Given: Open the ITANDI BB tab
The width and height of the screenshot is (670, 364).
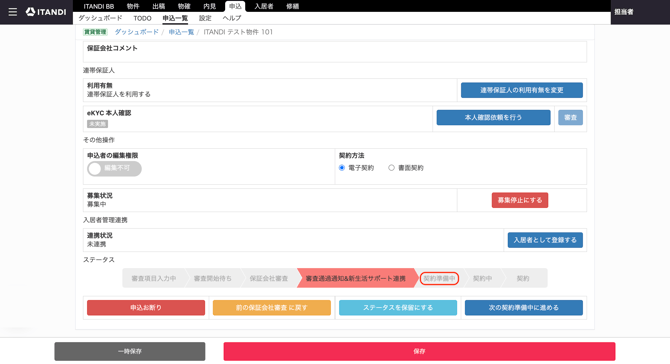Looking at the screenshot, I should click(99, 6).
